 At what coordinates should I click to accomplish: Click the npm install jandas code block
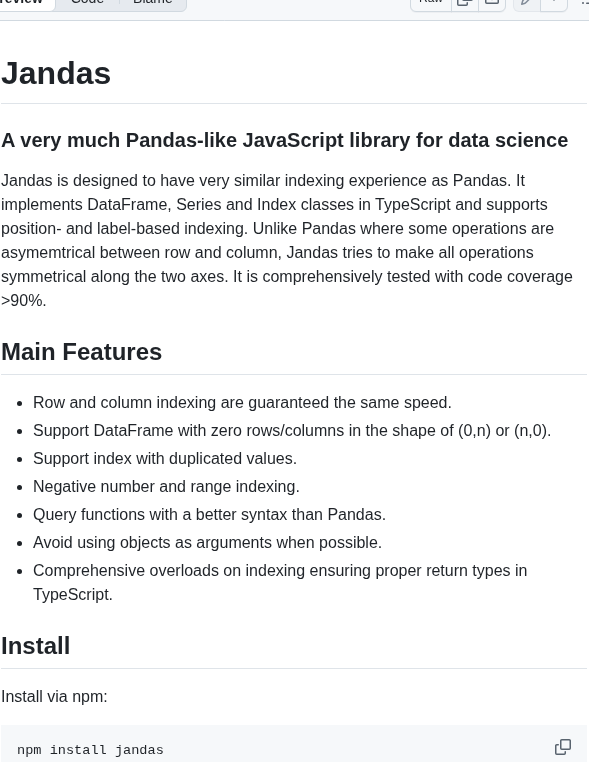294,746
